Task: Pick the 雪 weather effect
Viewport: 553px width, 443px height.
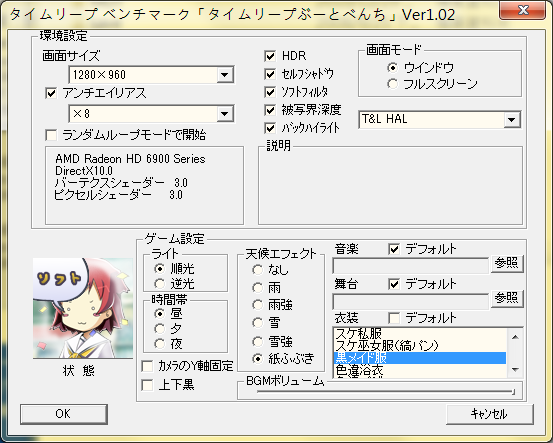Action: (x=257, y=322)
